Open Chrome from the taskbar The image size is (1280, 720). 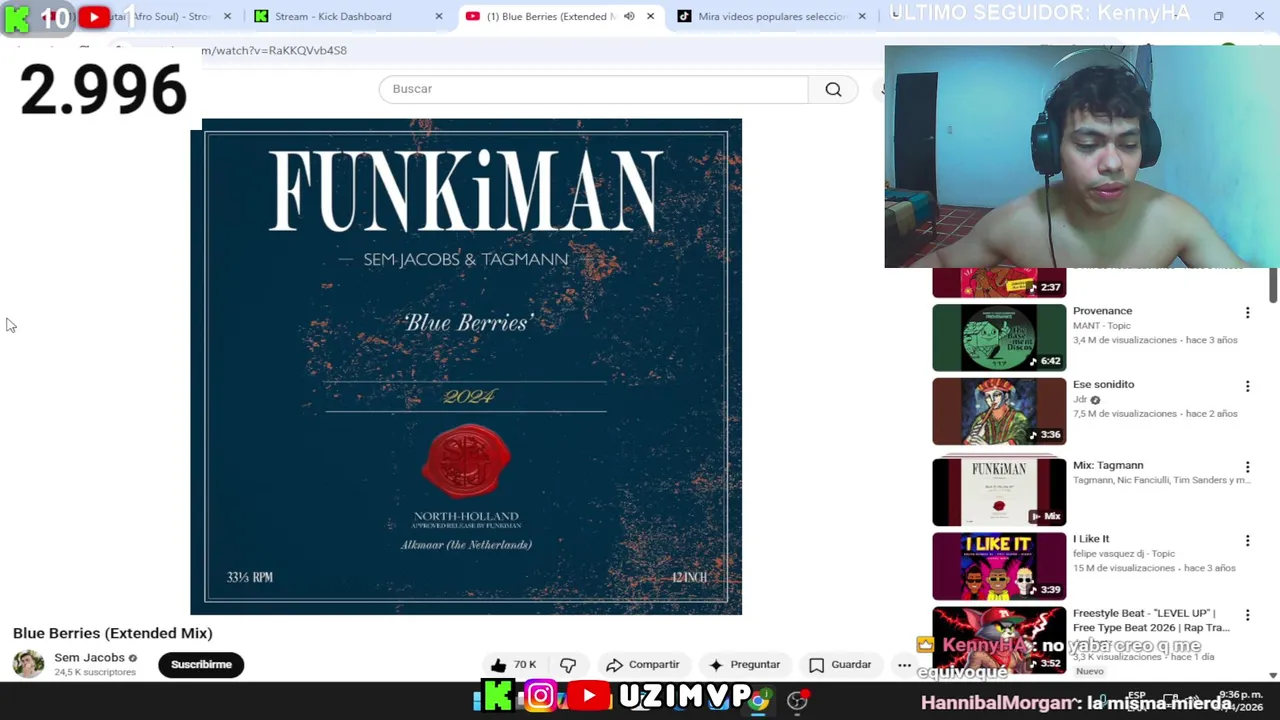(759, 700)
